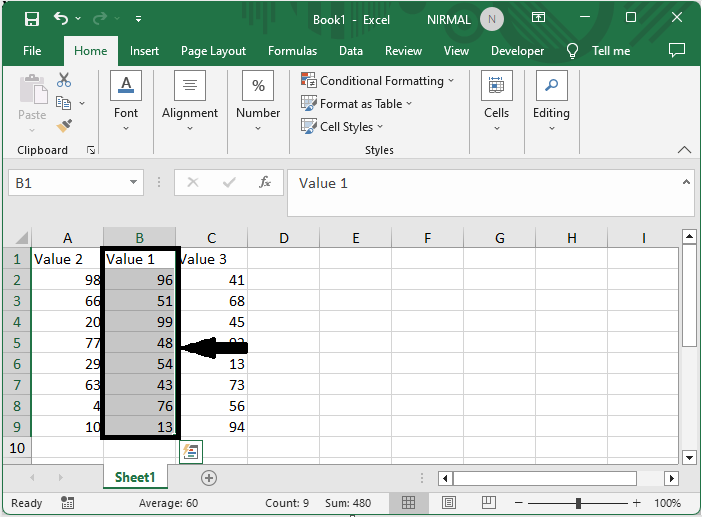Click cell C2 containing 41
The width and height of the screenshot is (702, 517).
tap(214, 280)
